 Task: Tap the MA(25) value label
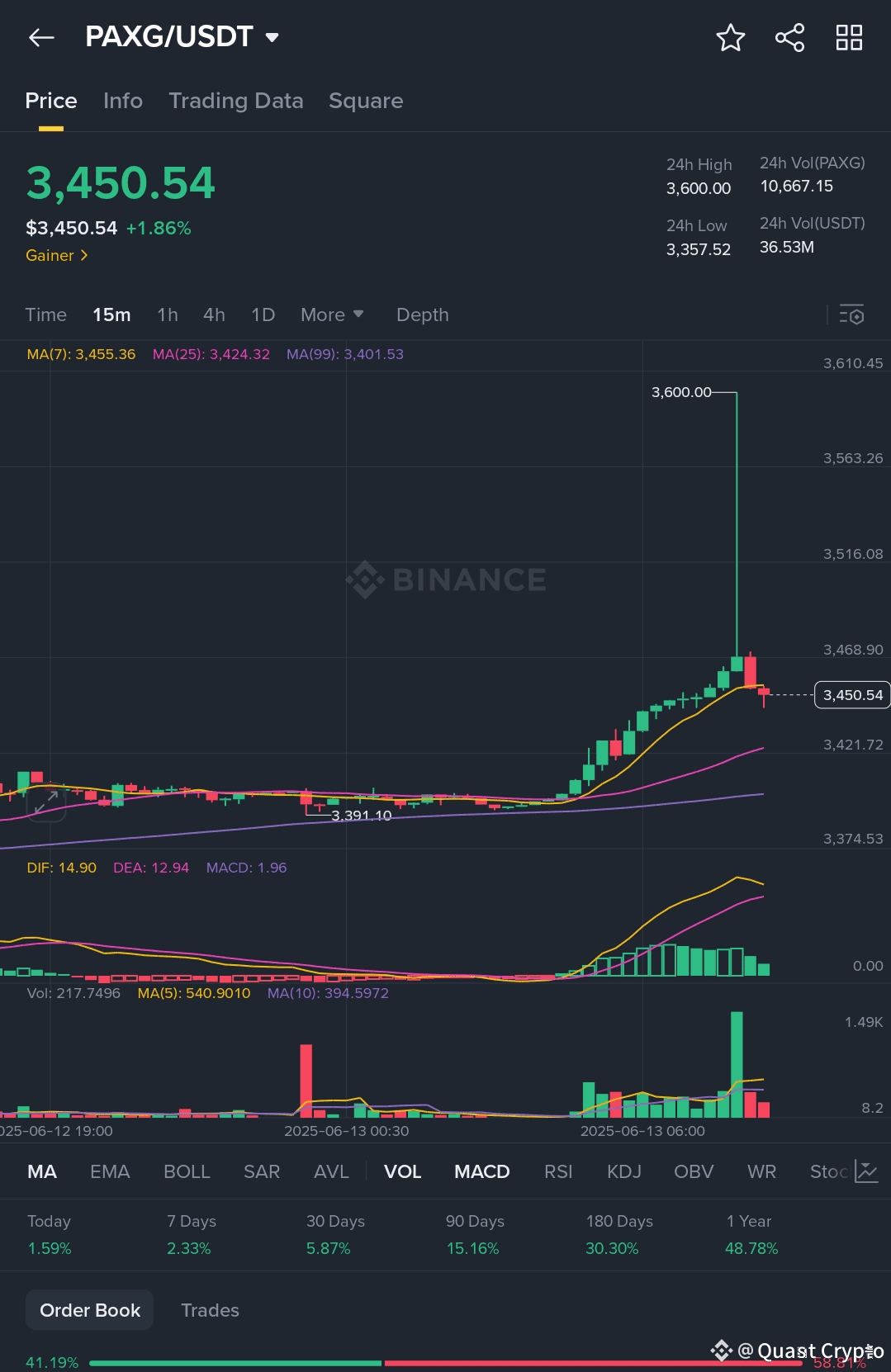tap(211, 354)
